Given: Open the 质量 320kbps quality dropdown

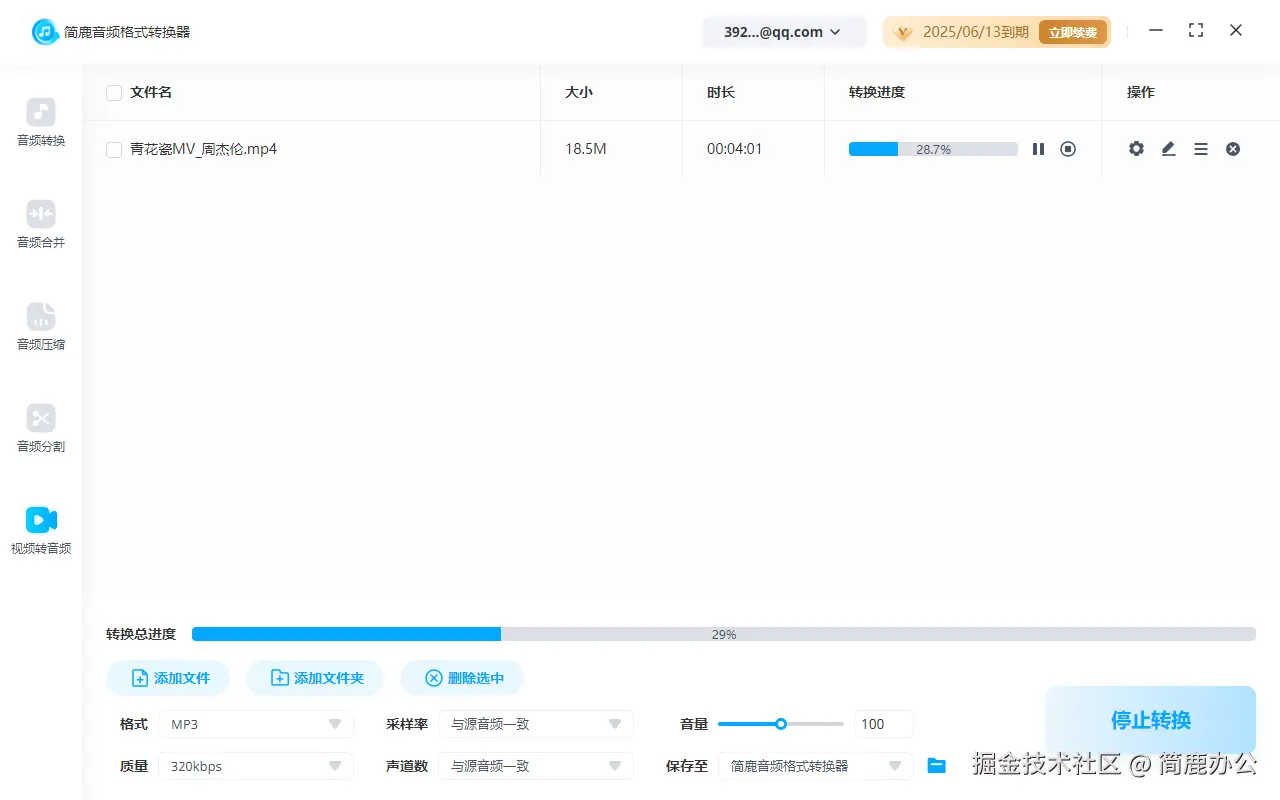Looking at the screenshot, I should (x=256, y=766).
